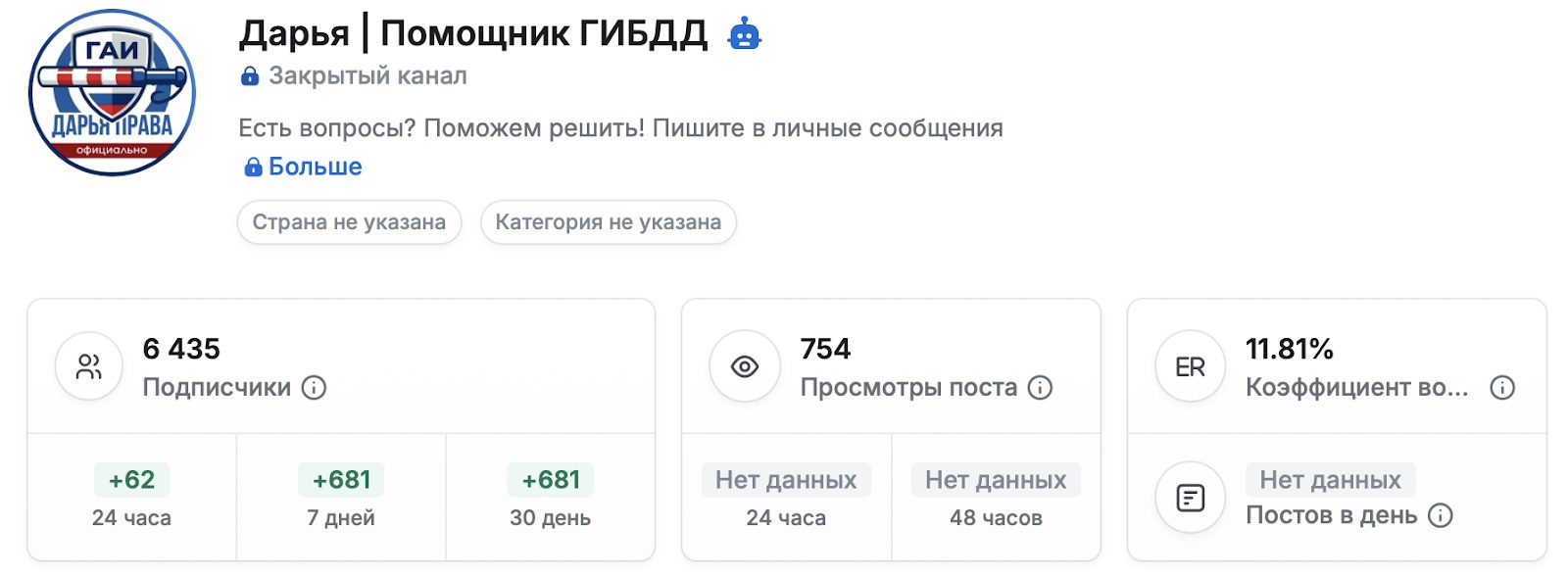
Task: Click the lock icon beside Закрытый канал
Action: tap(250, 76)
